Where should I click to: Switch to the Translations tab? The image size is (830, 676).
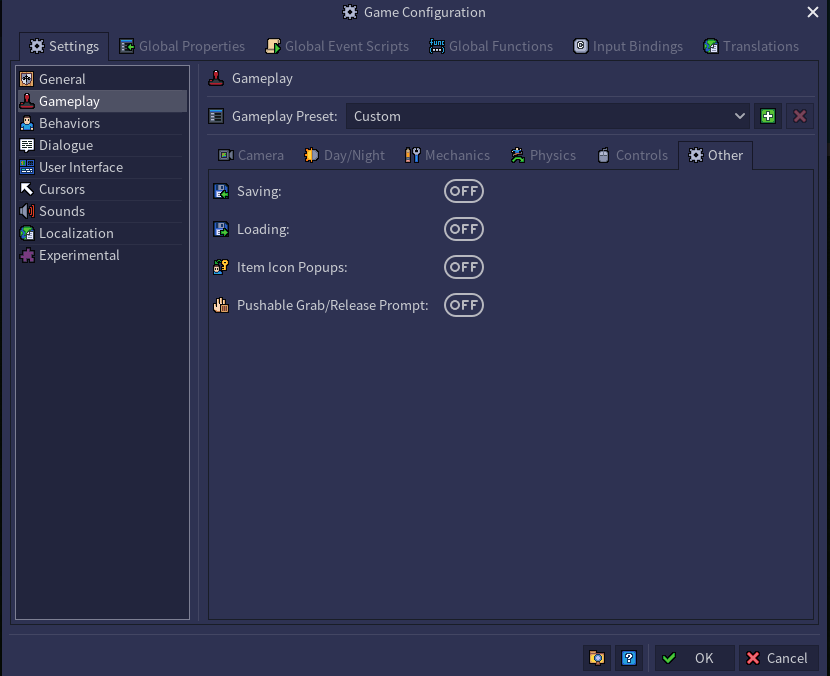pos(751,47)
